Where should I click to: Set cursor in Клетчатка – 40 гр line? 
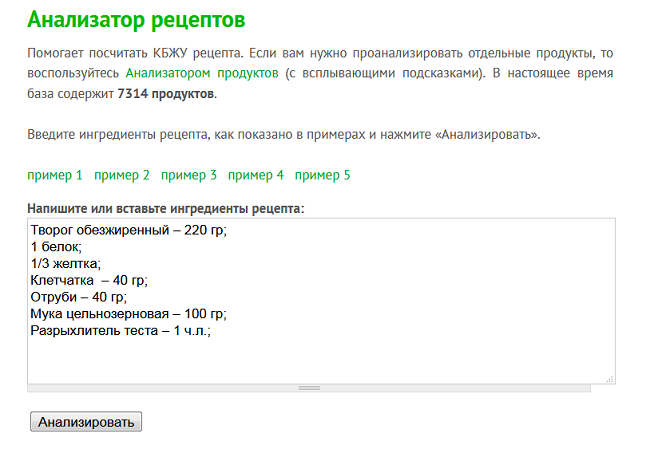coord(89,280)
